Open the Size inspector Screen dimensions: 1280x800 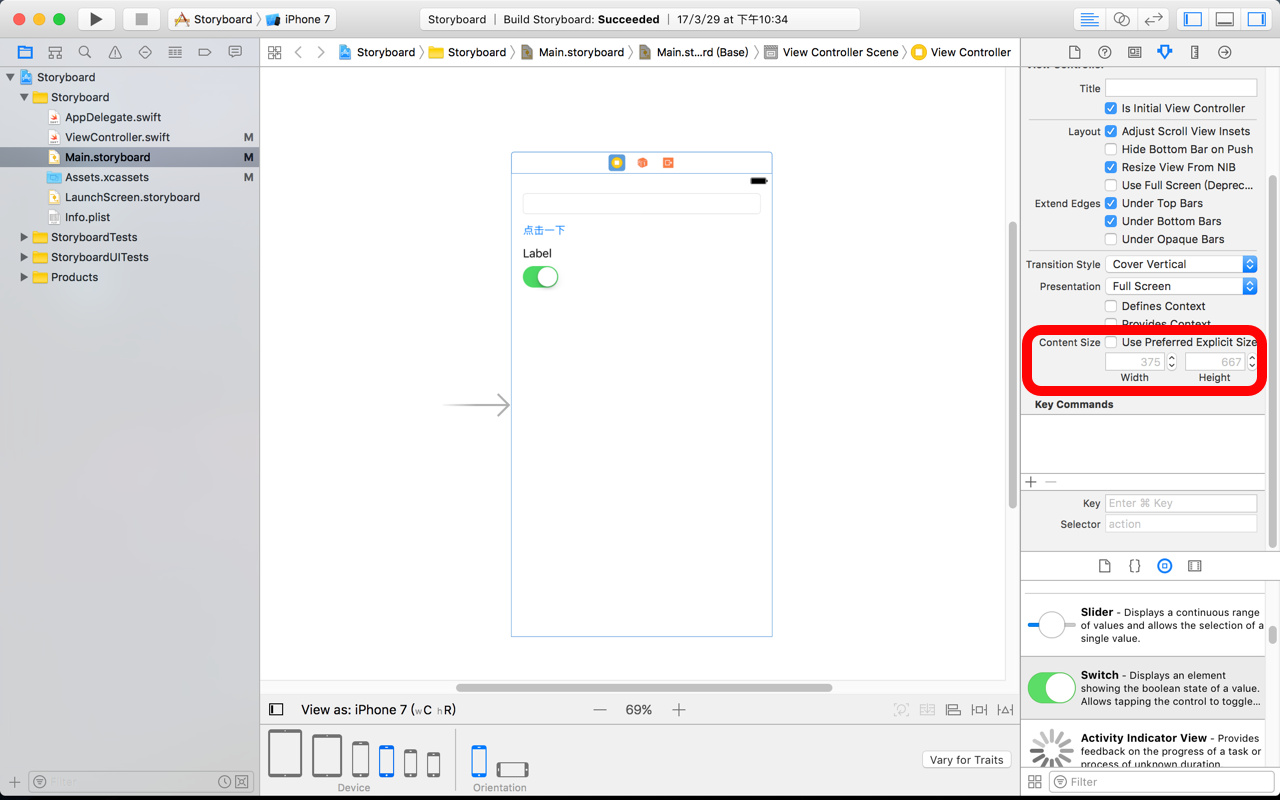click(1194, 52)
